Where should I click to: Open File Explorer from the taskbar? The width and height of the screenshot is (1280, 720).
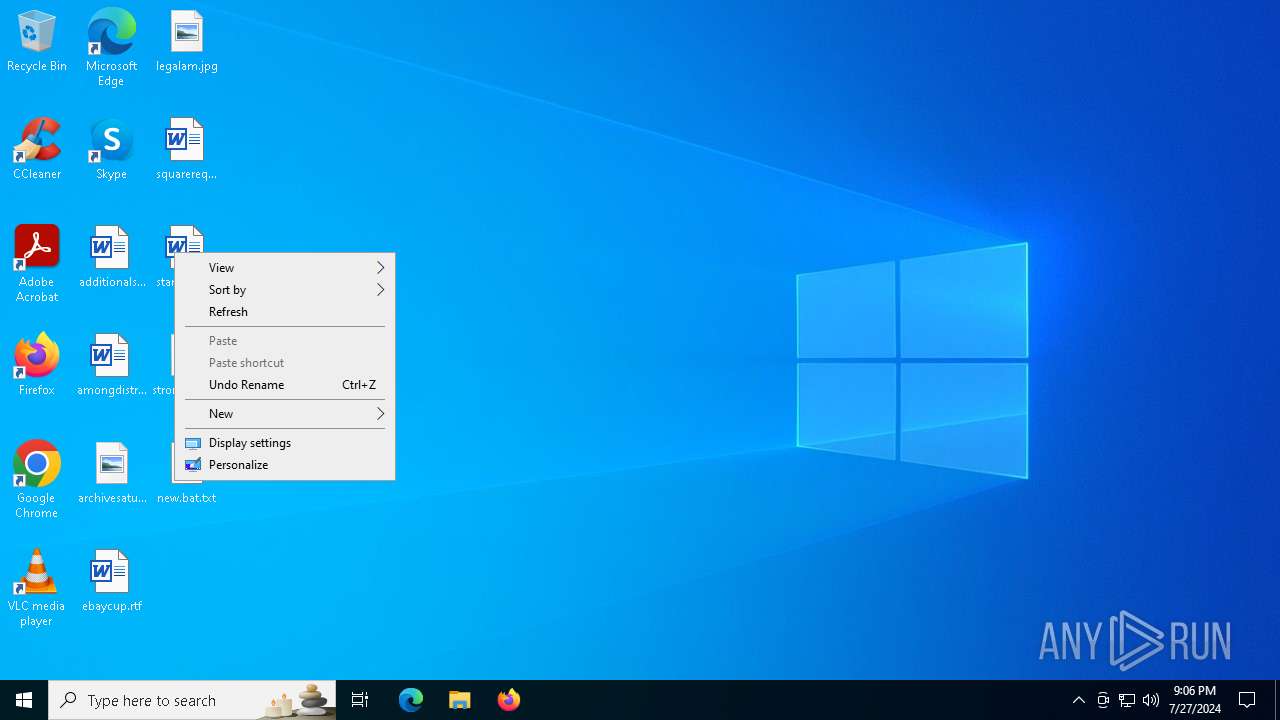[x=460, y=700]
